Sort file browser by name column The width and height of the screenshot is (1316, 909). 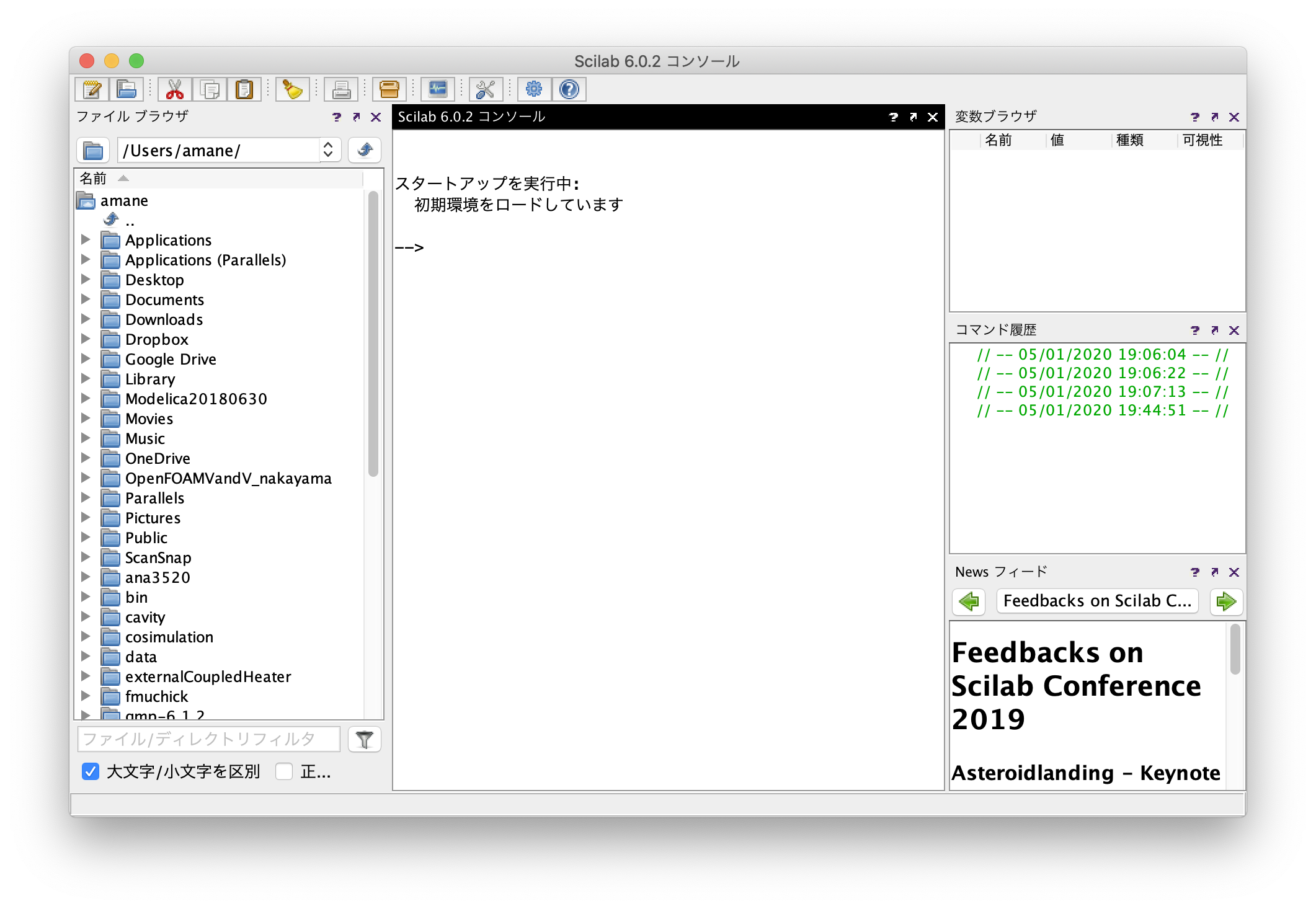[219, 179]
